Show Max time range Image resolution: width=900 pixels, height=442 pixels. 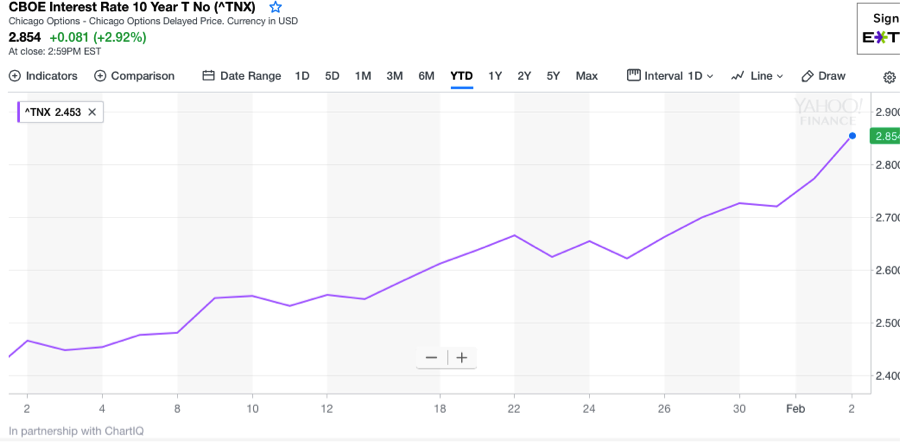pyautogui.click(x=586, y=76)
